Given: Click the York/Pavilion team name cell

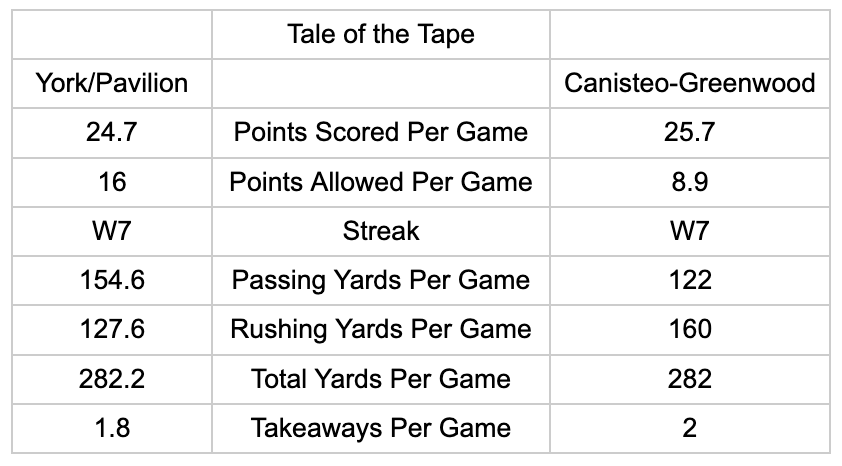Looking at the screenshot, I should (x=112, y=83).
